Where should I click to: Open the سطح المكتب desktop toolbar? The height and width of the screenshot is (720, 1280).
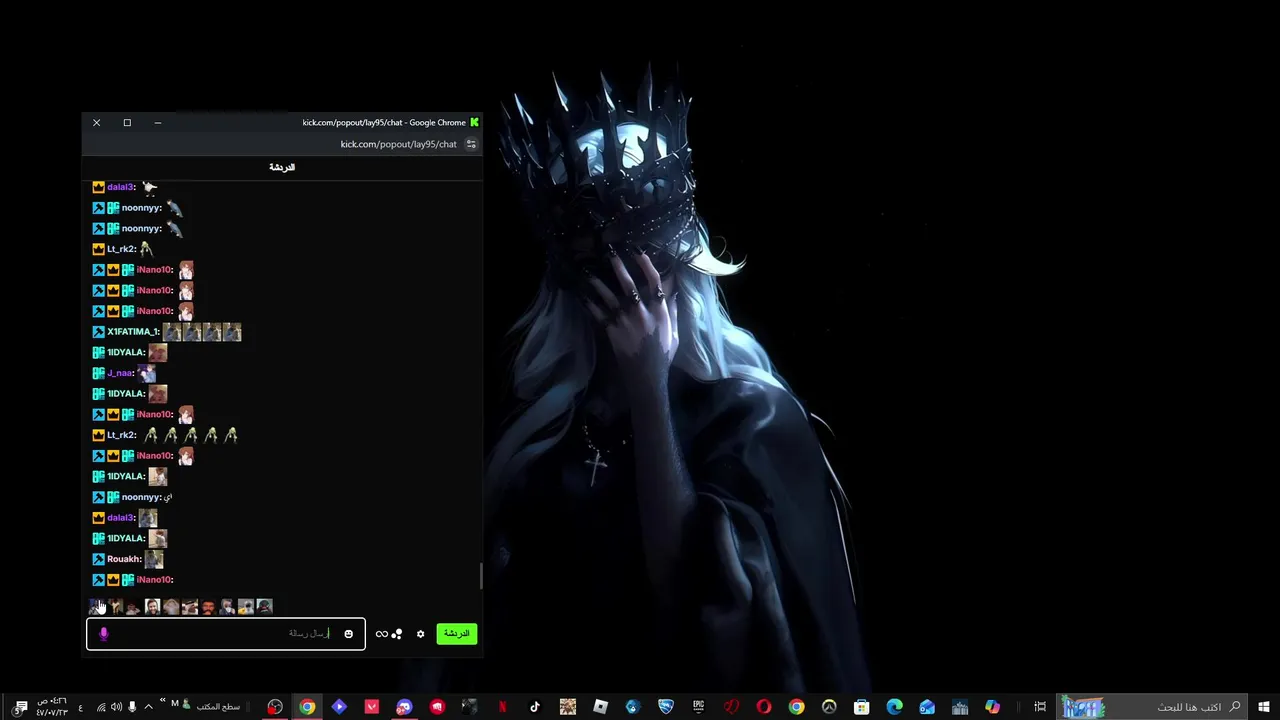point(218,707)
